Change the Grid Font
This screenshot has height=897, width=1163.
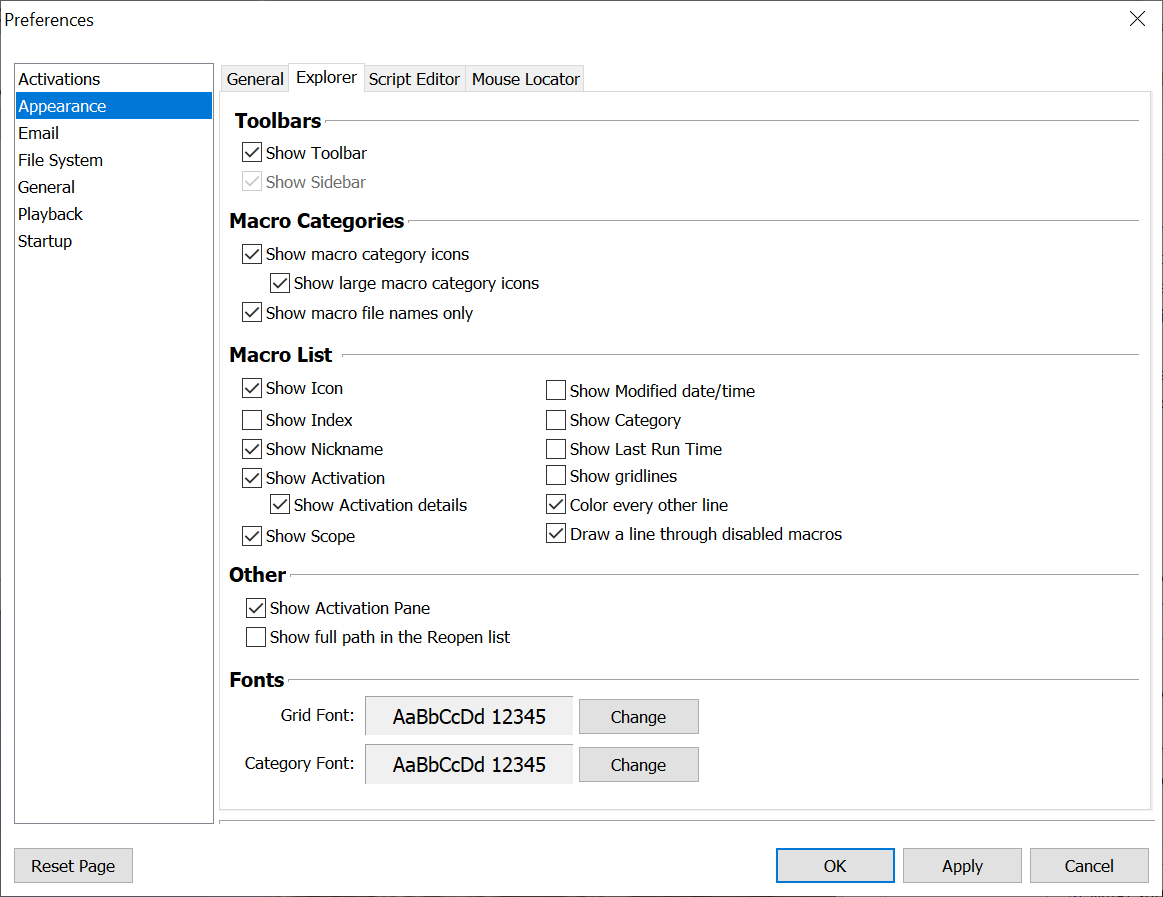(x=638, y=717)
